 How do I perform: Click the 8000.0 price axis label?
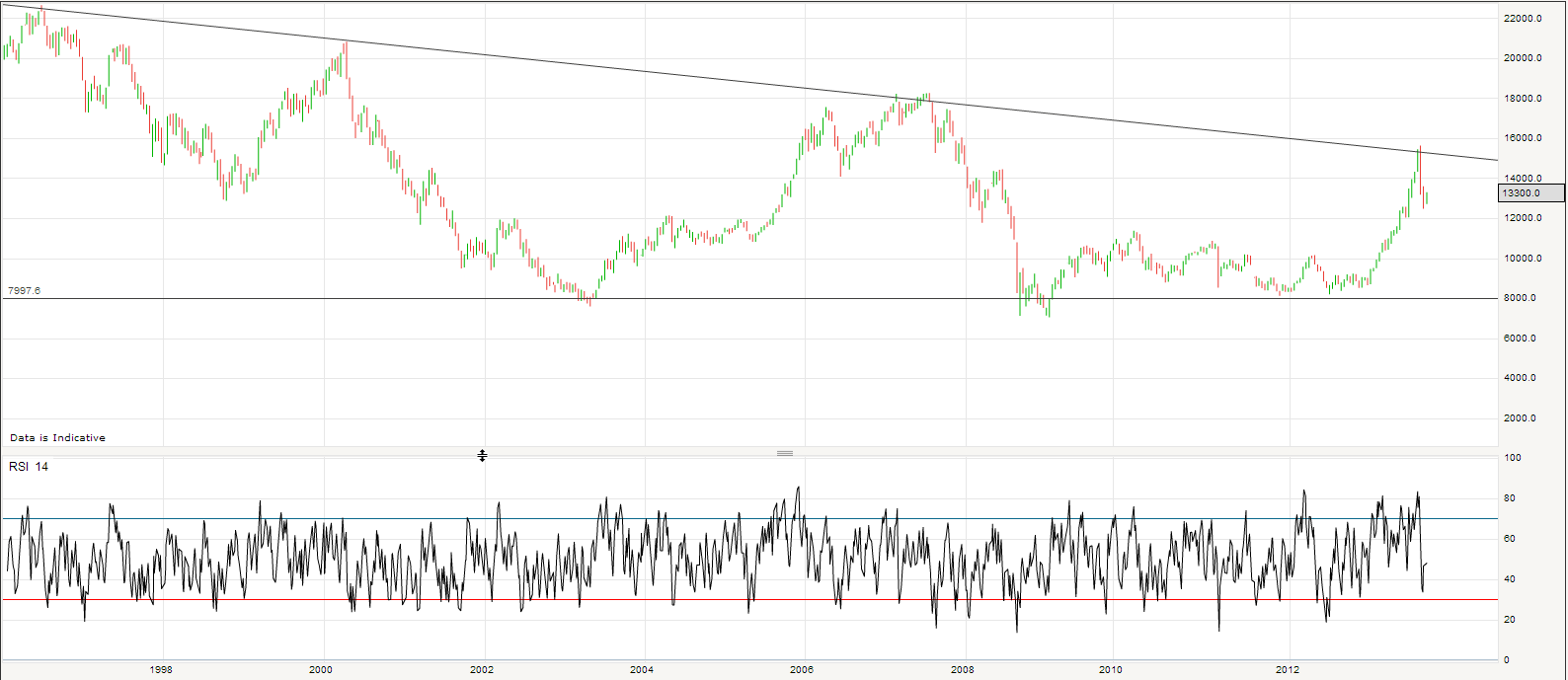(x=1522, y=298)
